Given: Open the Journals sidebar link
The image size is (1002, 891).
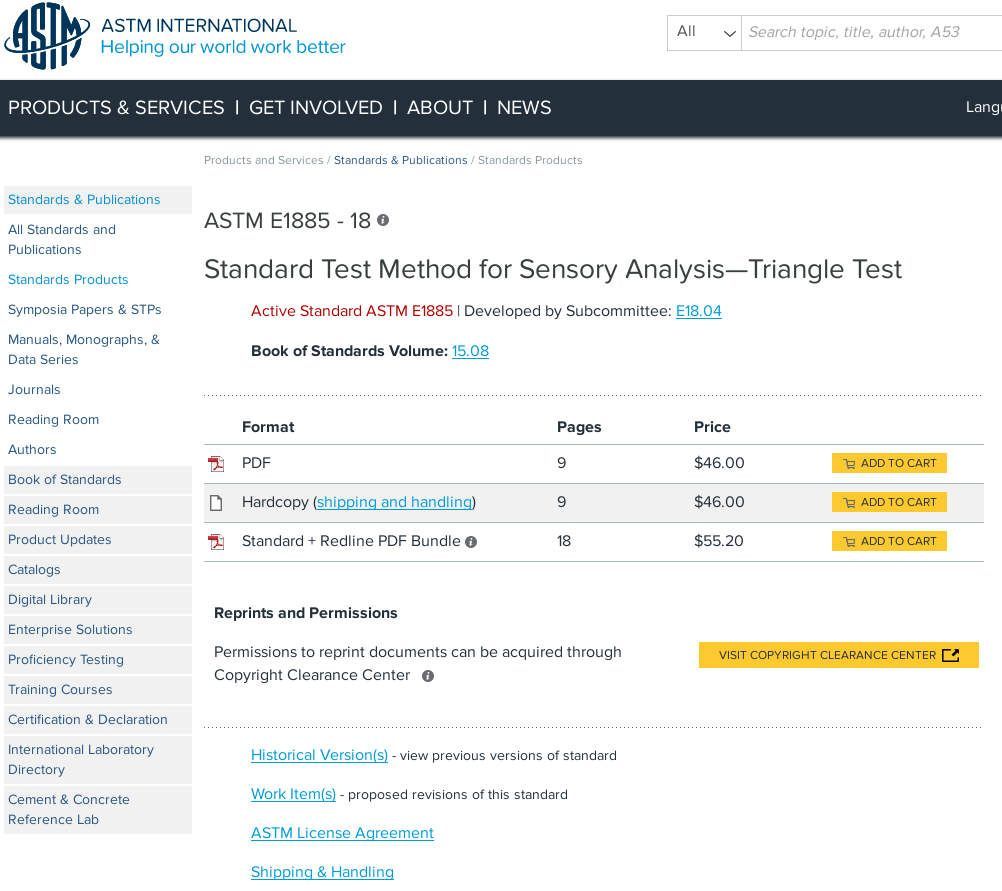Looking at the screenshot, I should (x=34, y=389).
